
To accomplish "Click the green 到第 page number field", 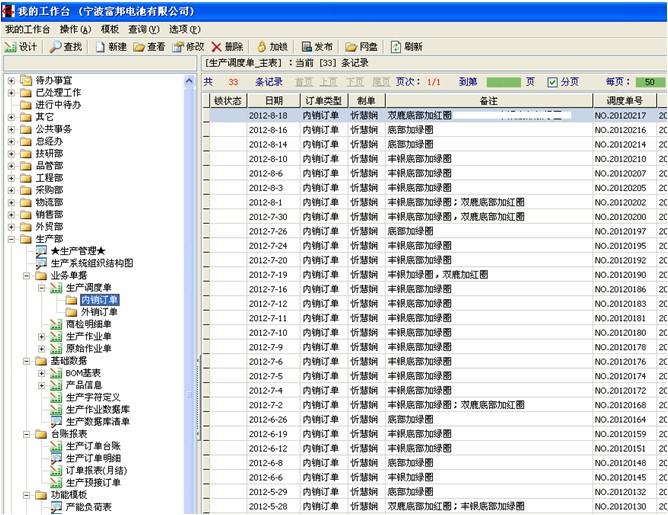I will 503,82.
